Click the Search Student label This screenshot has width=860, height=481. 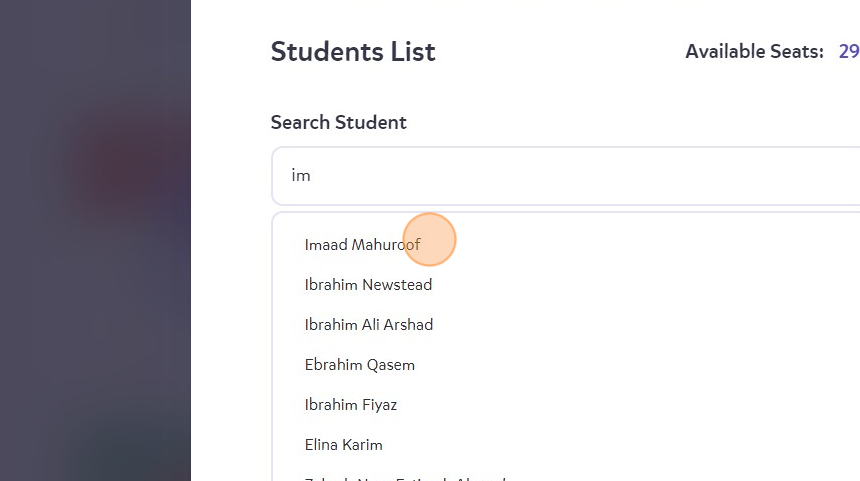click(x=338, y=123)
